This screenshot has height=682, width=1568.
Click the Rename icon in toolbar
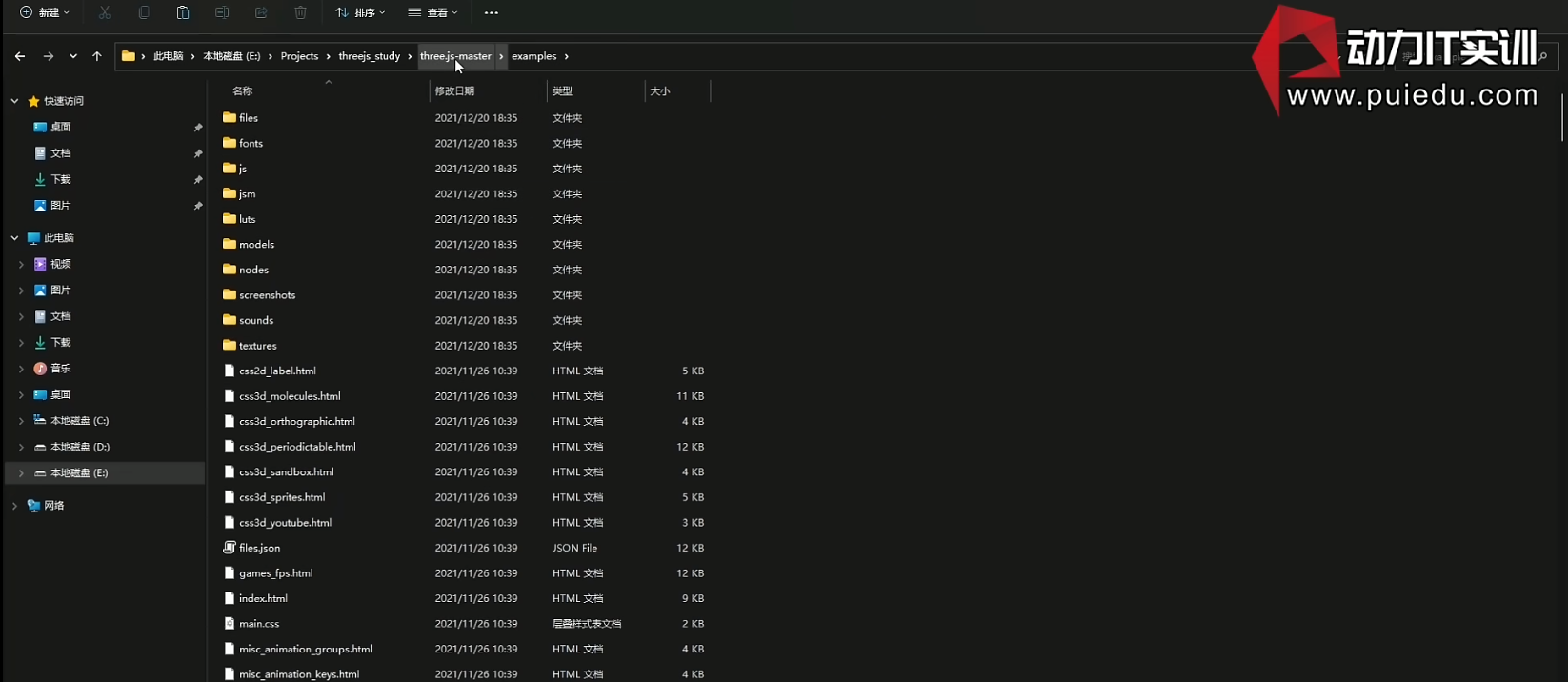222,12
